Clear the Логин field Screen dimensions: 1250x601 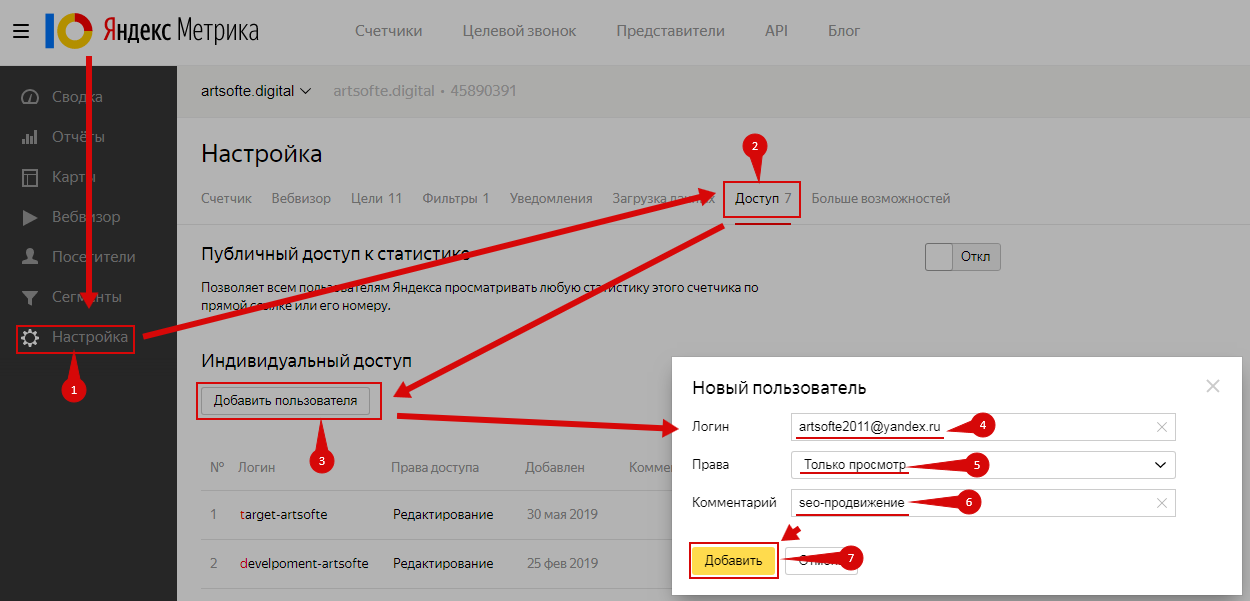(x=1161, y=427)
